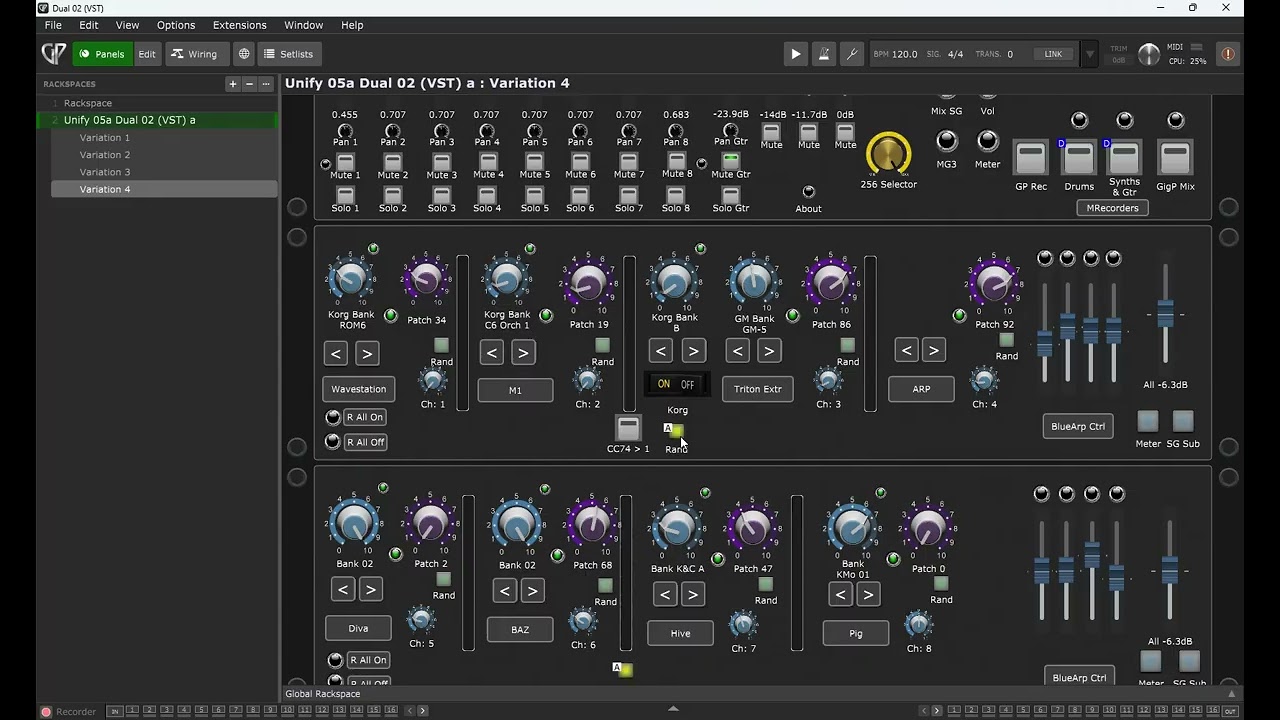Toggle the GP Rec switch
This screenshot has height=720, width=1280.
point(1030,158)
